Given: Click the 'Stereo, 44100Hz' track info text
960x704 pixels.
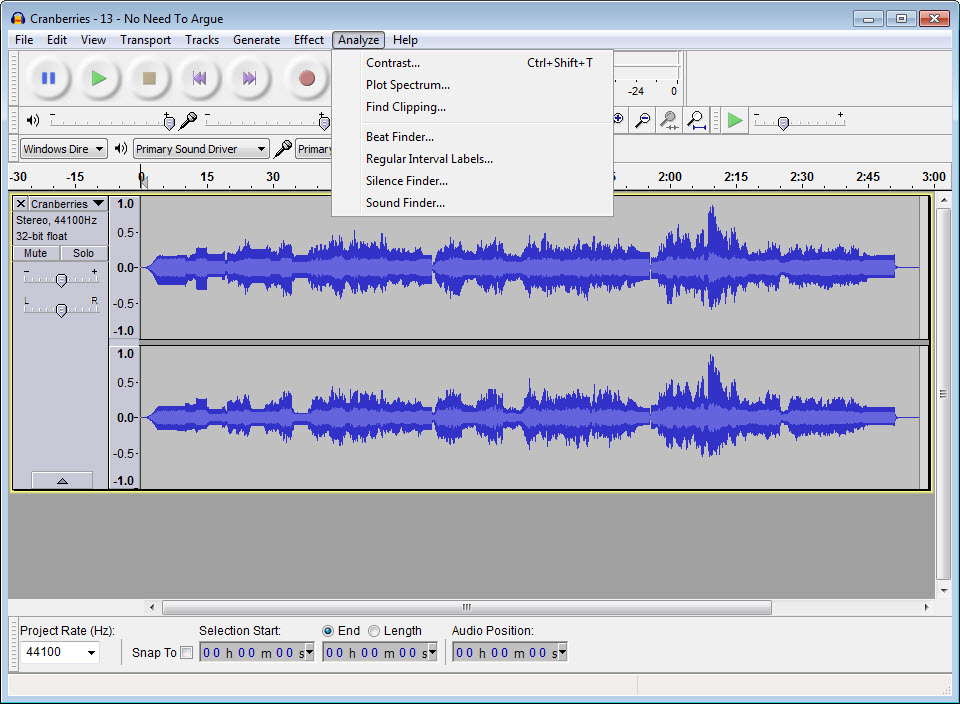Looking at the screenshot, I should (56, 220).
